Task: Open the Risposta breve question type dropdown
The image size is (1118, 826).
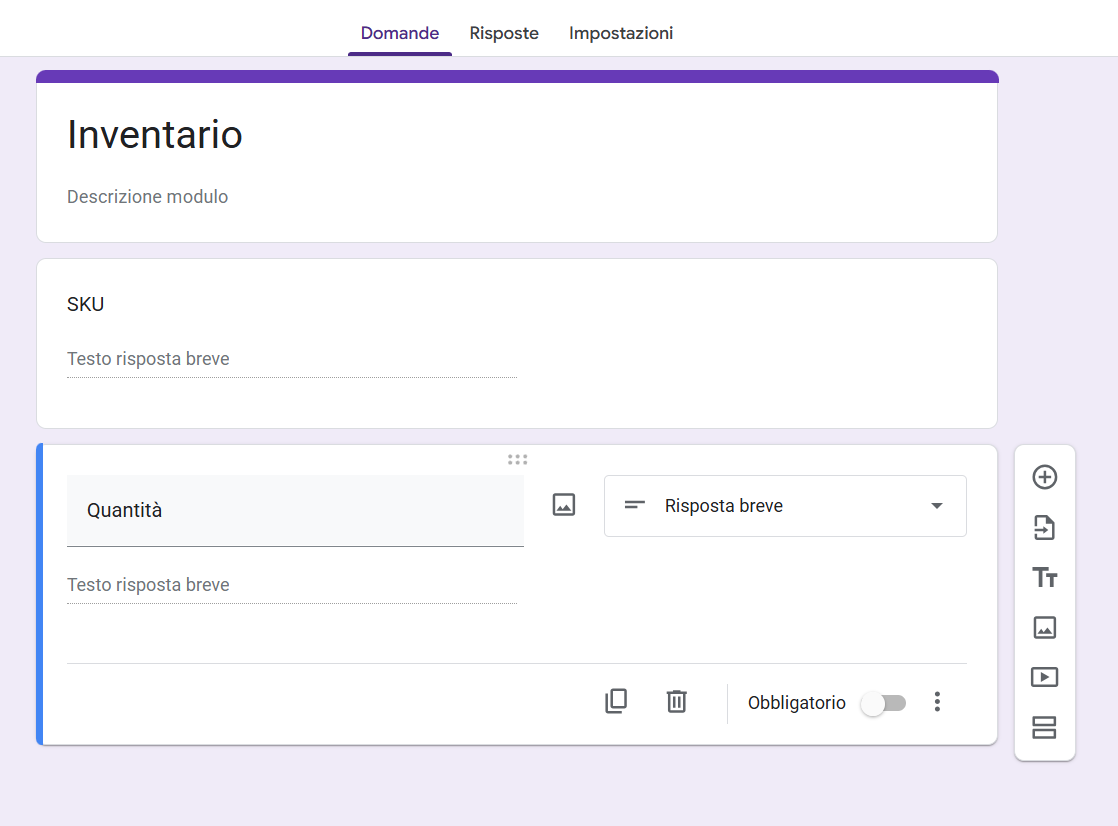Action: pos(785,506)
